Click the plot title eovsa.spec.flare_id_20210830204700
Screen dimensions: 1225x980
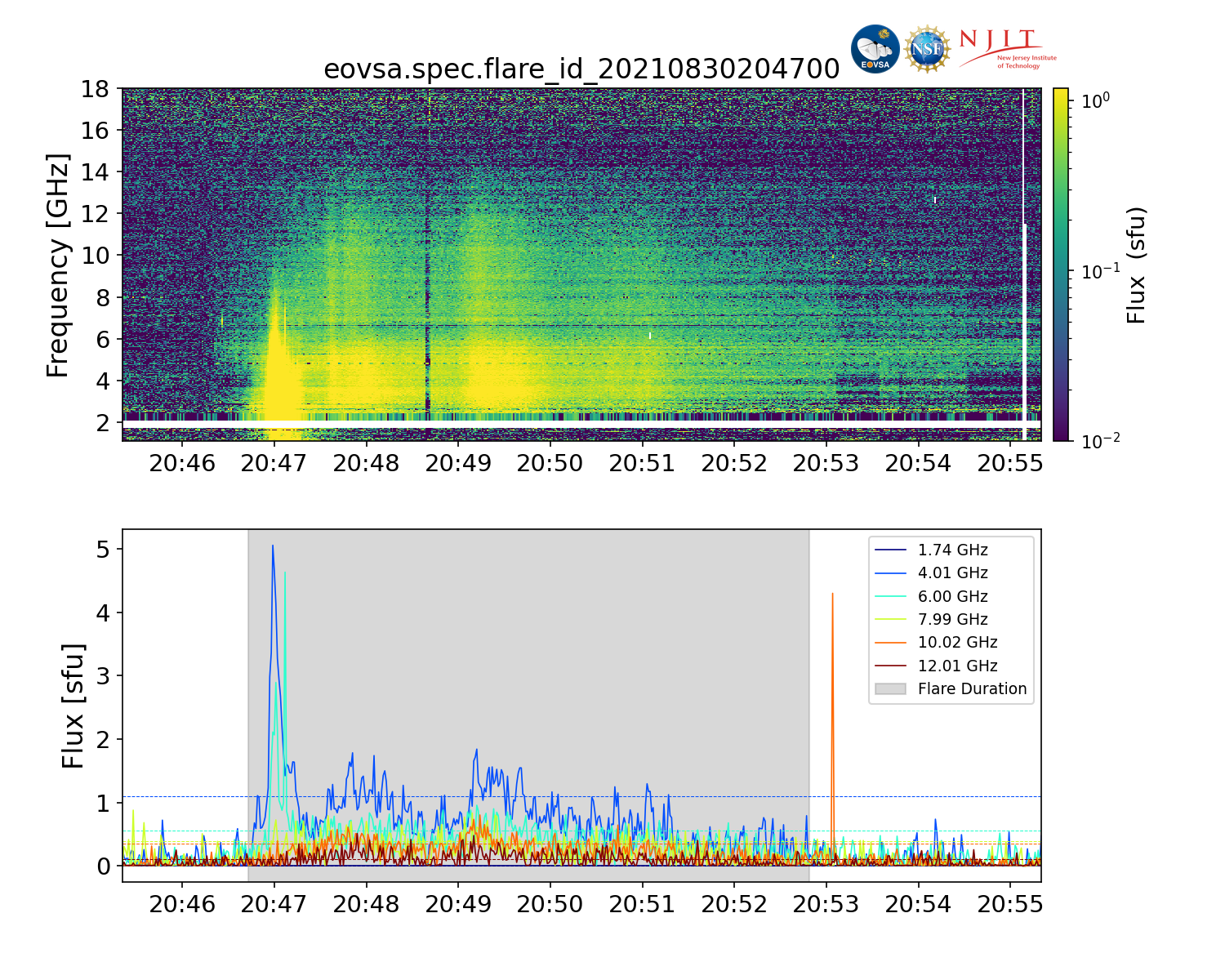tap(581, 69)
